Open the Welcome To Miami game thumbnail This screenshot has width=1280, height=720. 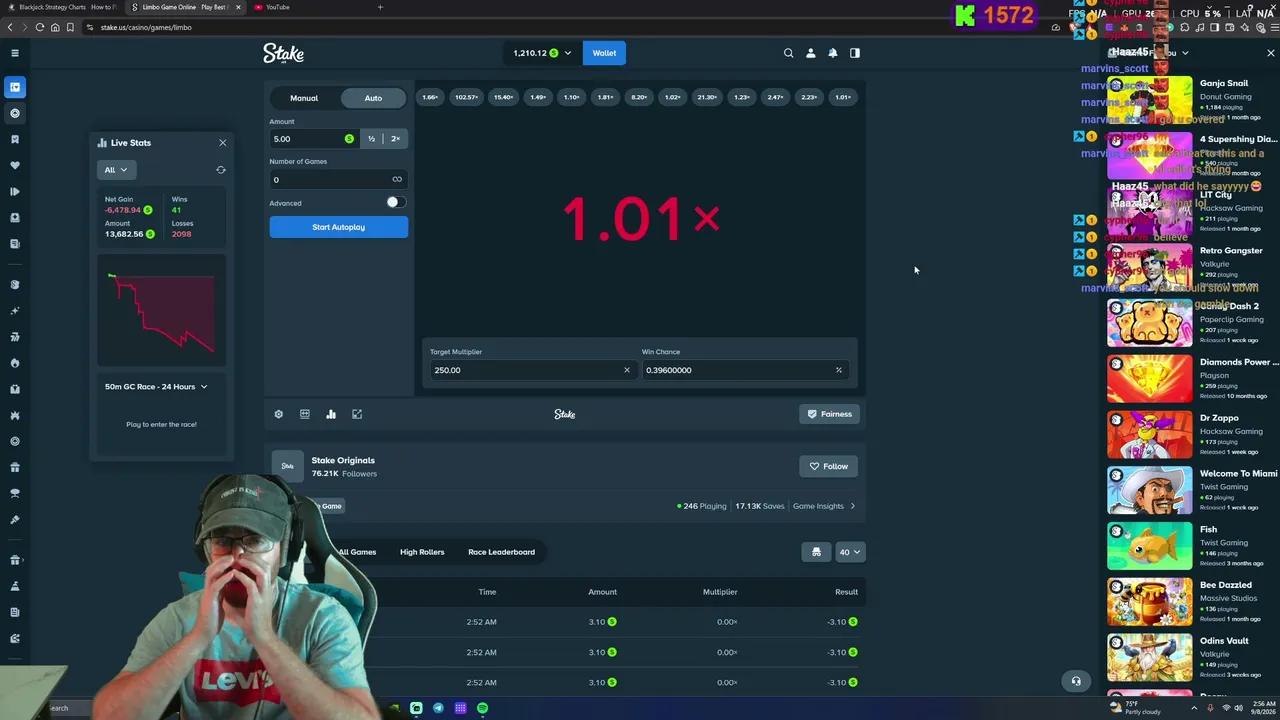pos(1150,490)
